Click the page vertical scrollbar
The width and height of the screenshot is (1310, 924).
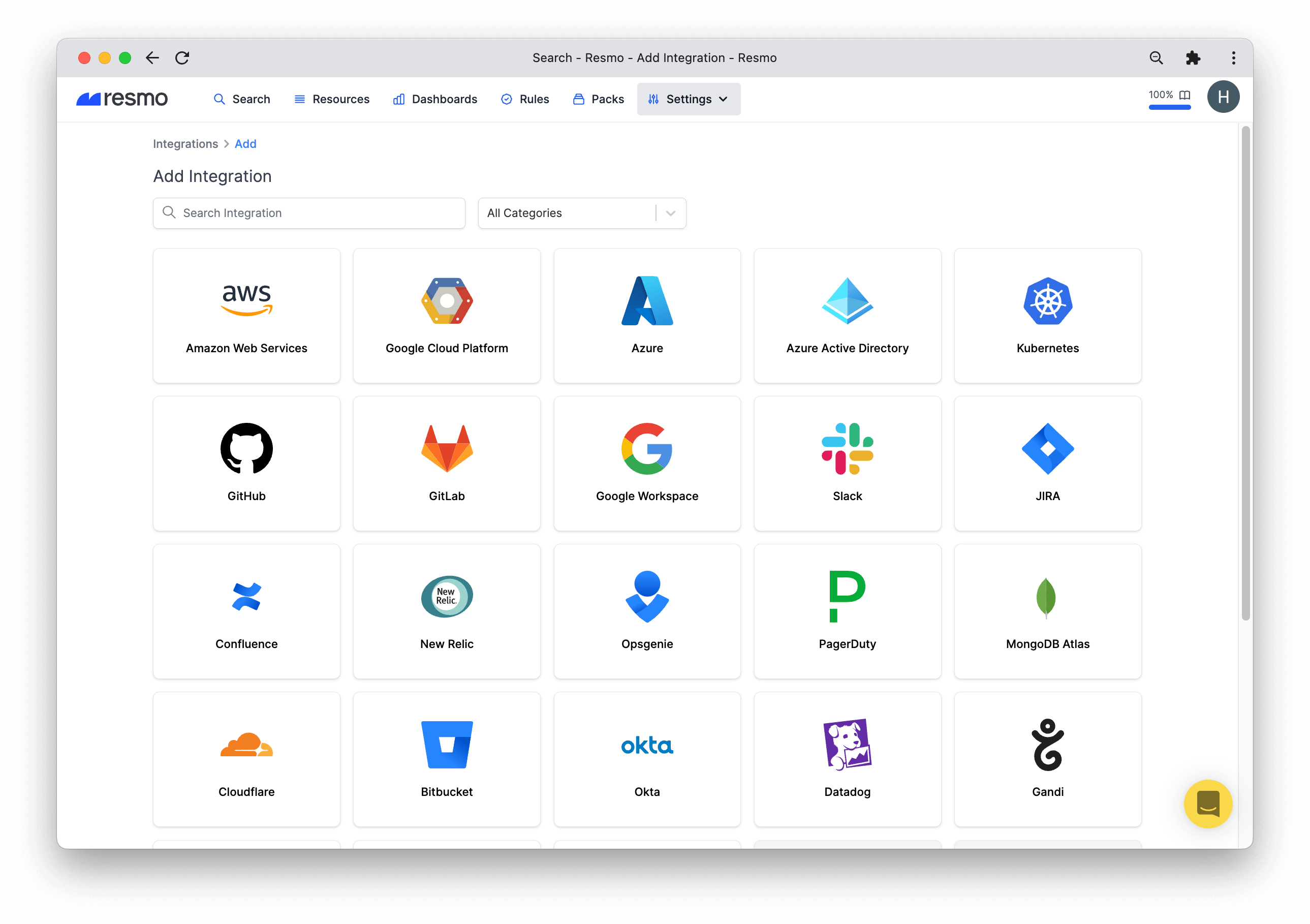click(1245, 373)
